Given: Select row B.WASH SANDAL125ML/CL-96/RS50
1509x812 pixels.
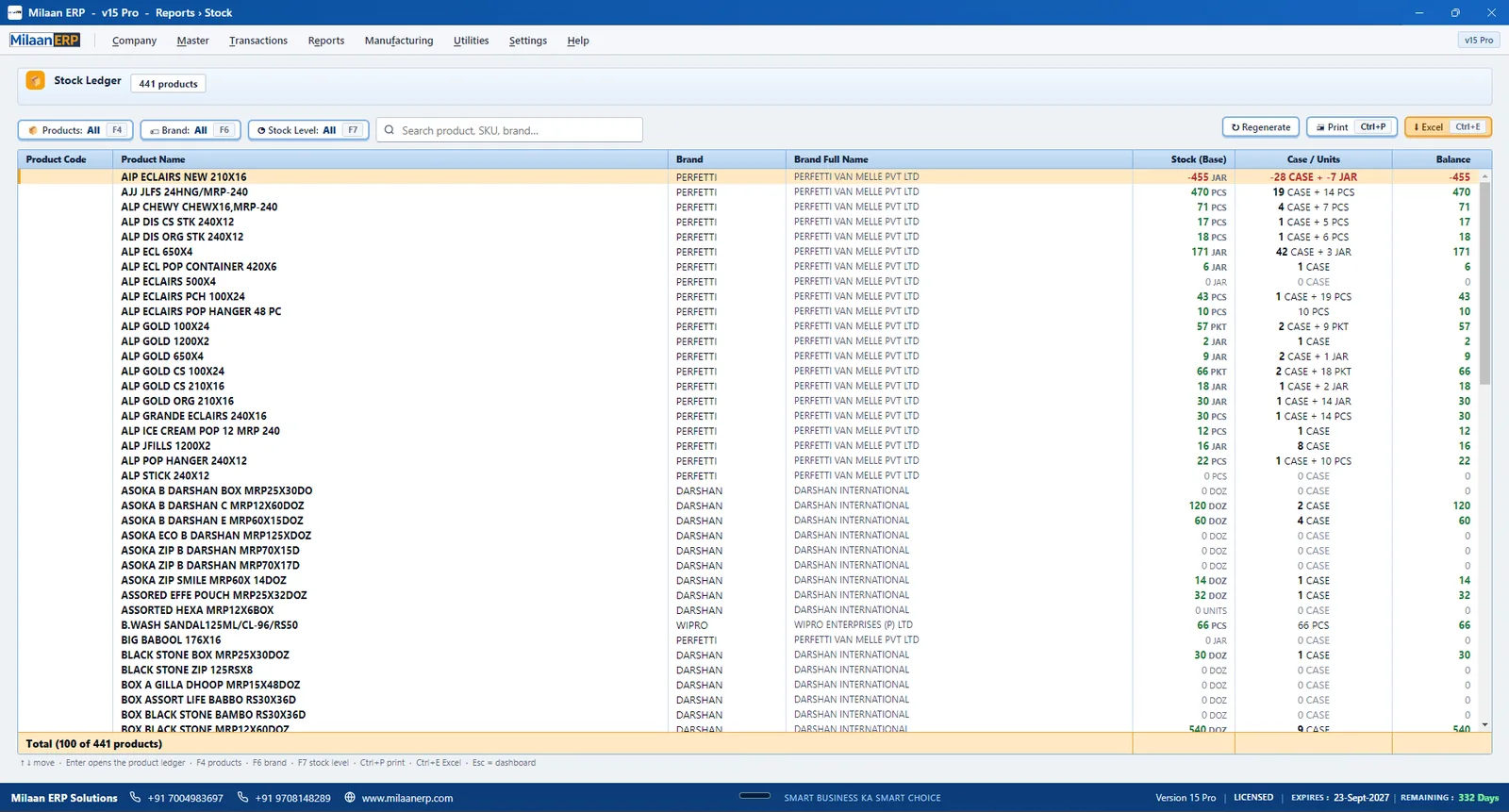Looking at the screenshot, I should click(x=748, y=625).
